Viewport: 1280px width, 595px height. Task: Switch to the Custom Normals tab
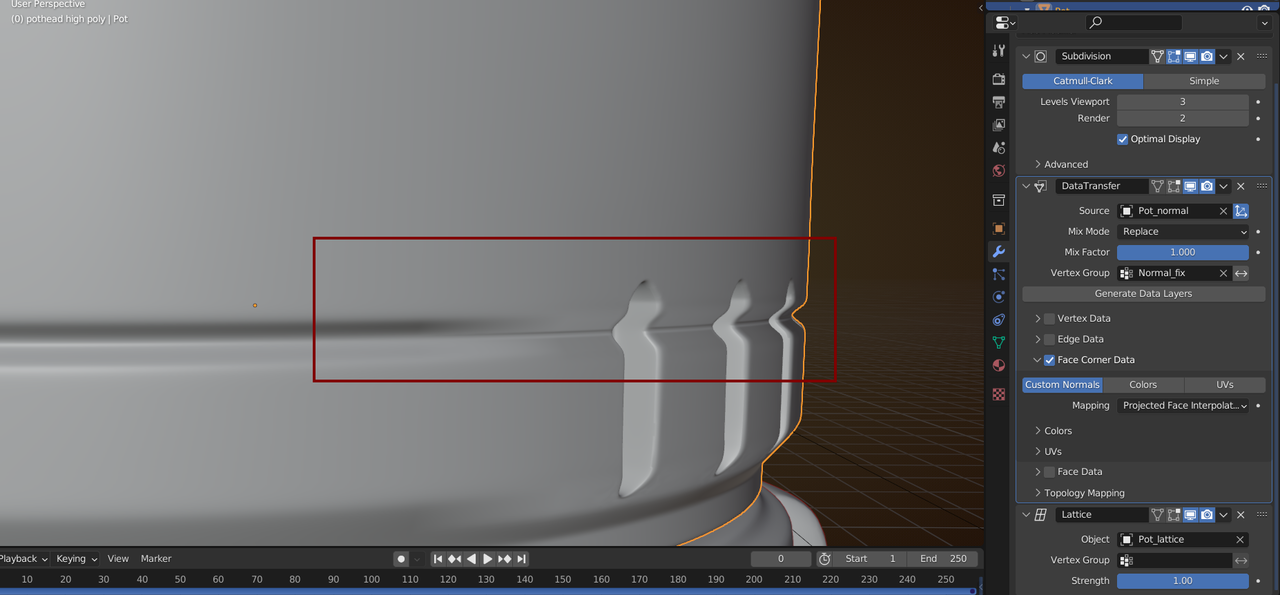[x=1062, y=384]
